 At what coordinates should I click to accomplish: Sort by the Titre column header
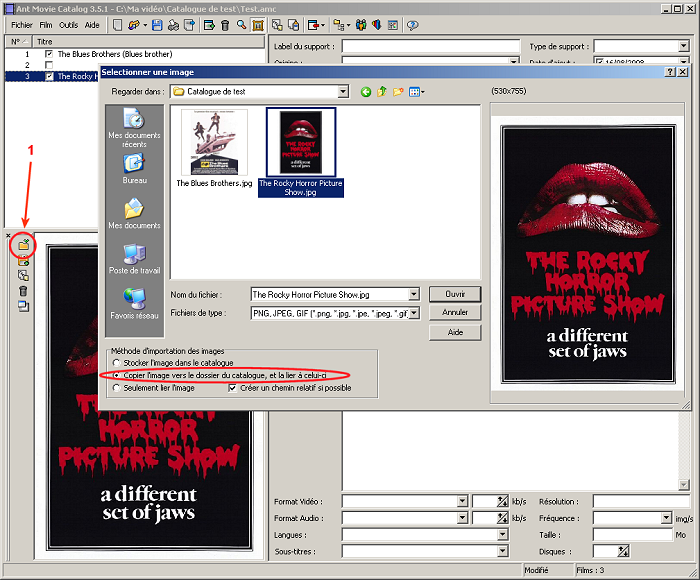(x=149, y=42)
